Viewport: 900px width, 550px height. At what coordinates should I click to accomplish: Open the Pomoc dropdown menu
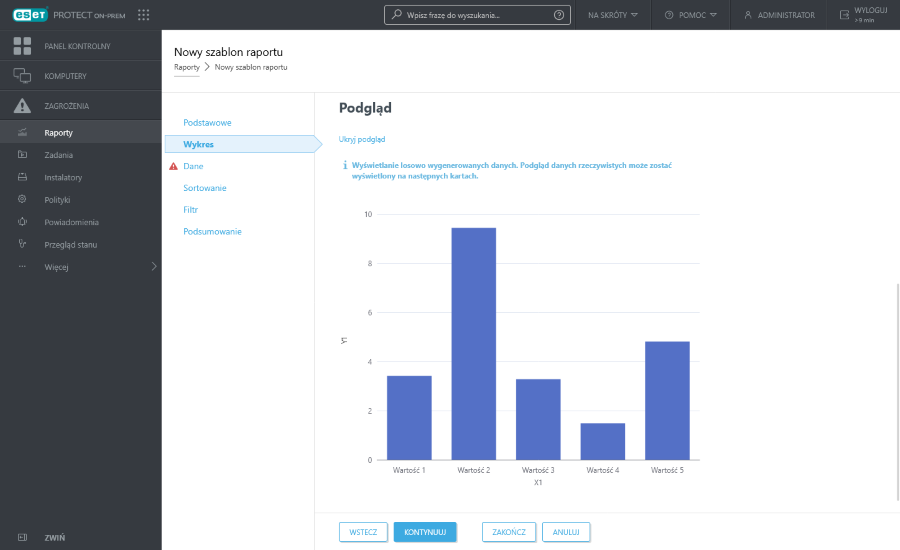pos(691,15)
